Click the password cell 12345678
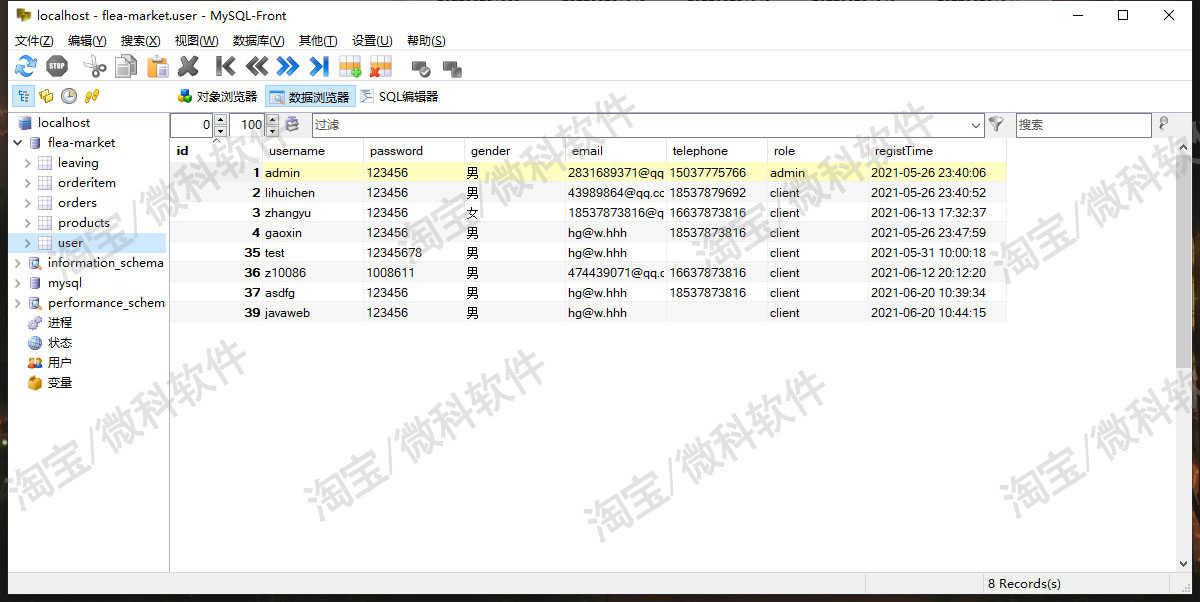The width and height of the screenshot is (1200, 602). click(414, 253)
